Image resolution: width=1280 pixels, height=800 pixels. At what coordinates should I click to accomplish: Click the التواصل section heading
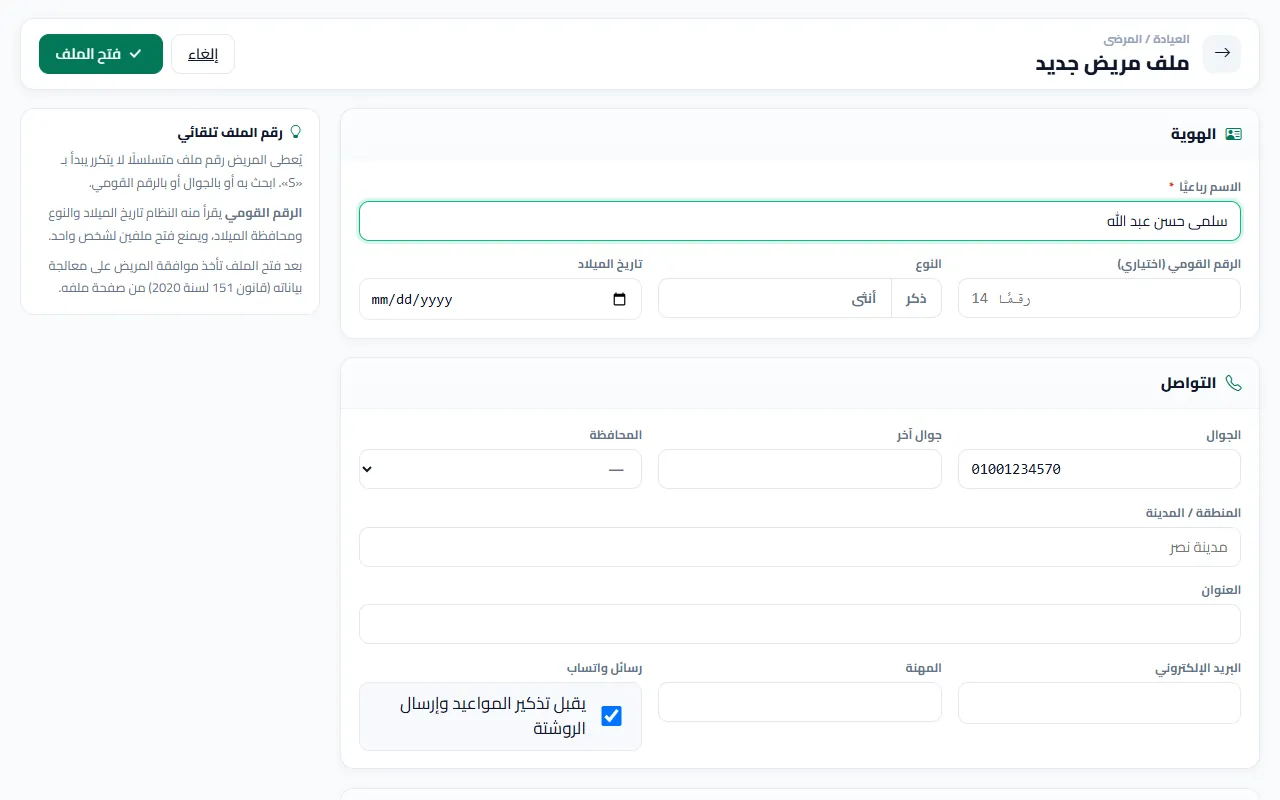point(1188,383)
